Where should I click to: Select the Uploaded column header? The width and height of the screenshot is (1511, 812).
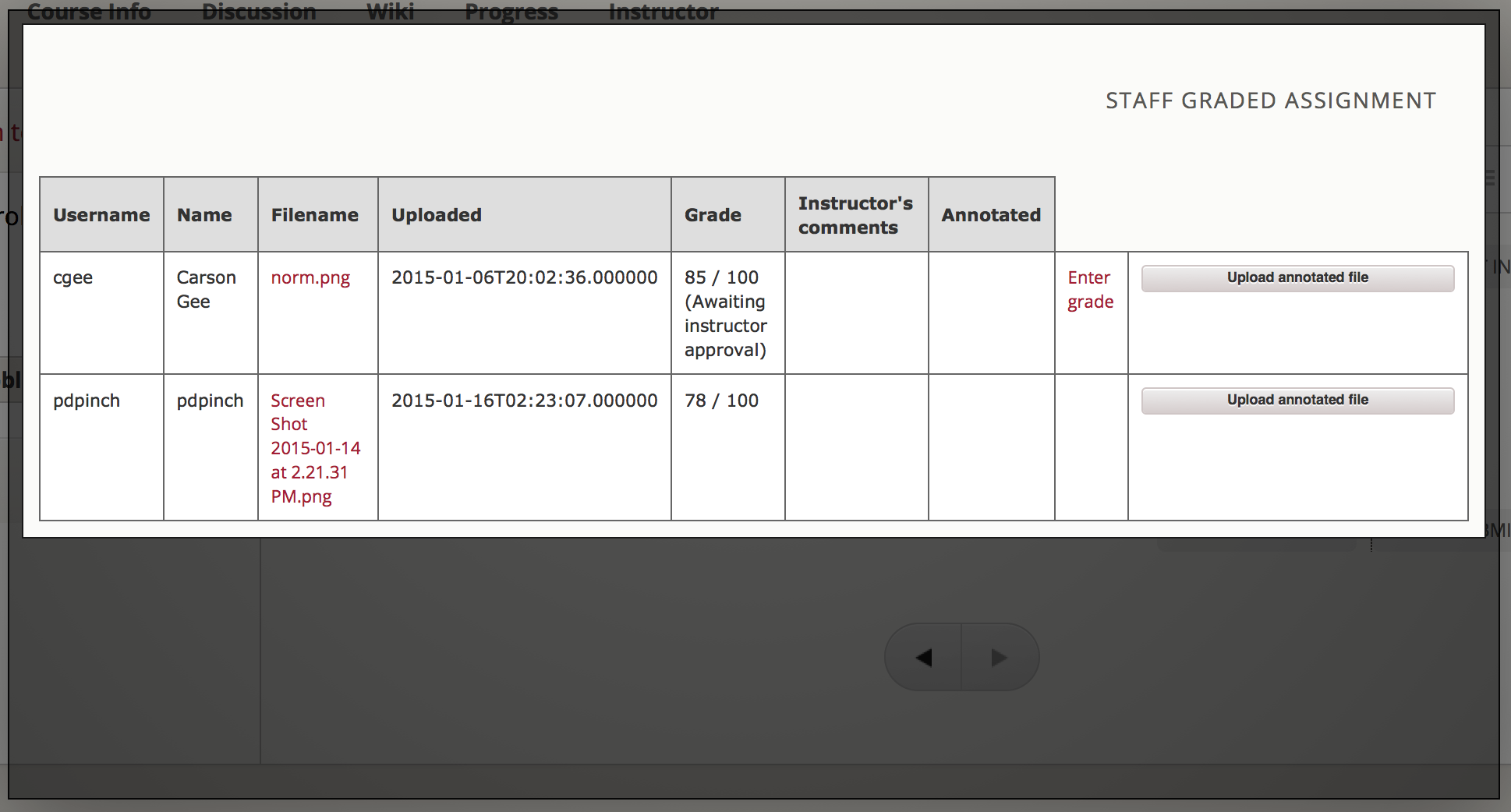(x=525, y=215)
